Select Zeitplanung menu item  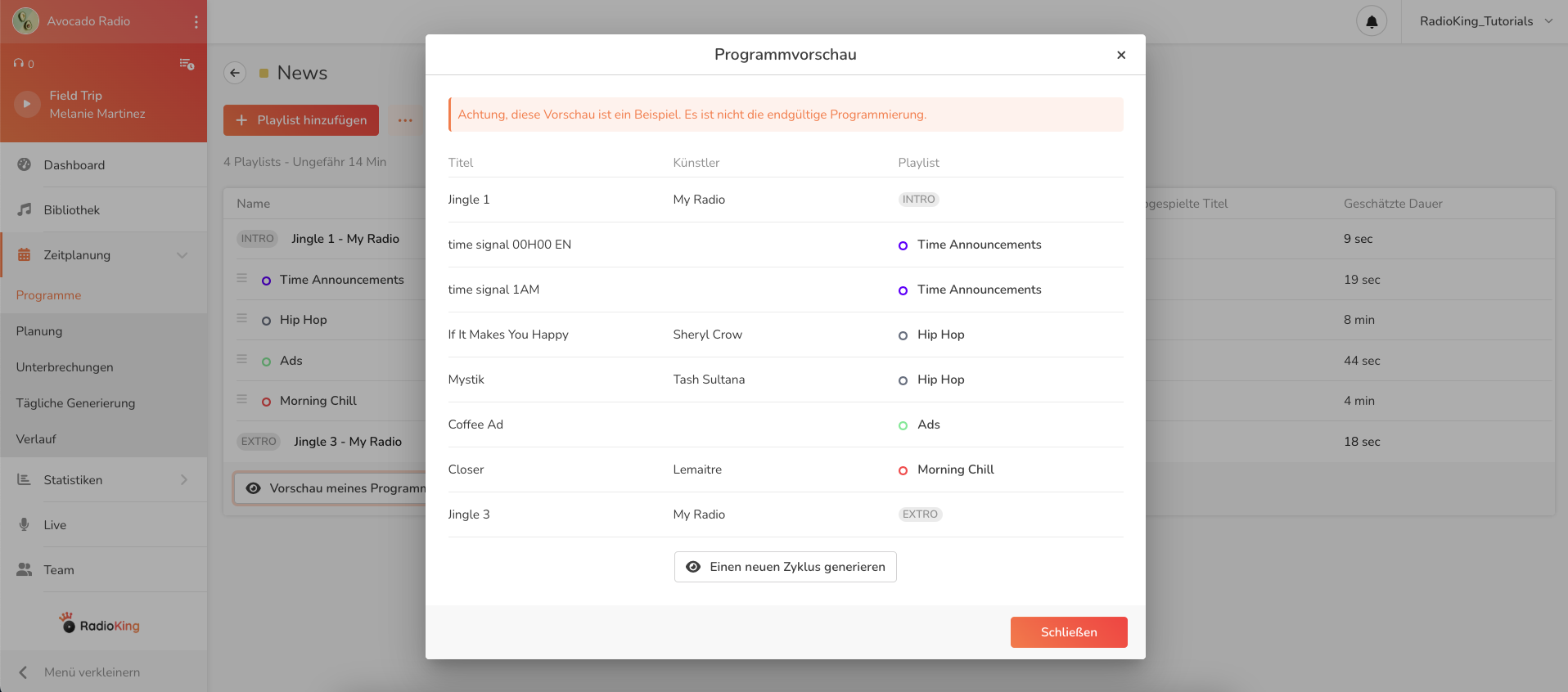(x=103, y=255)
